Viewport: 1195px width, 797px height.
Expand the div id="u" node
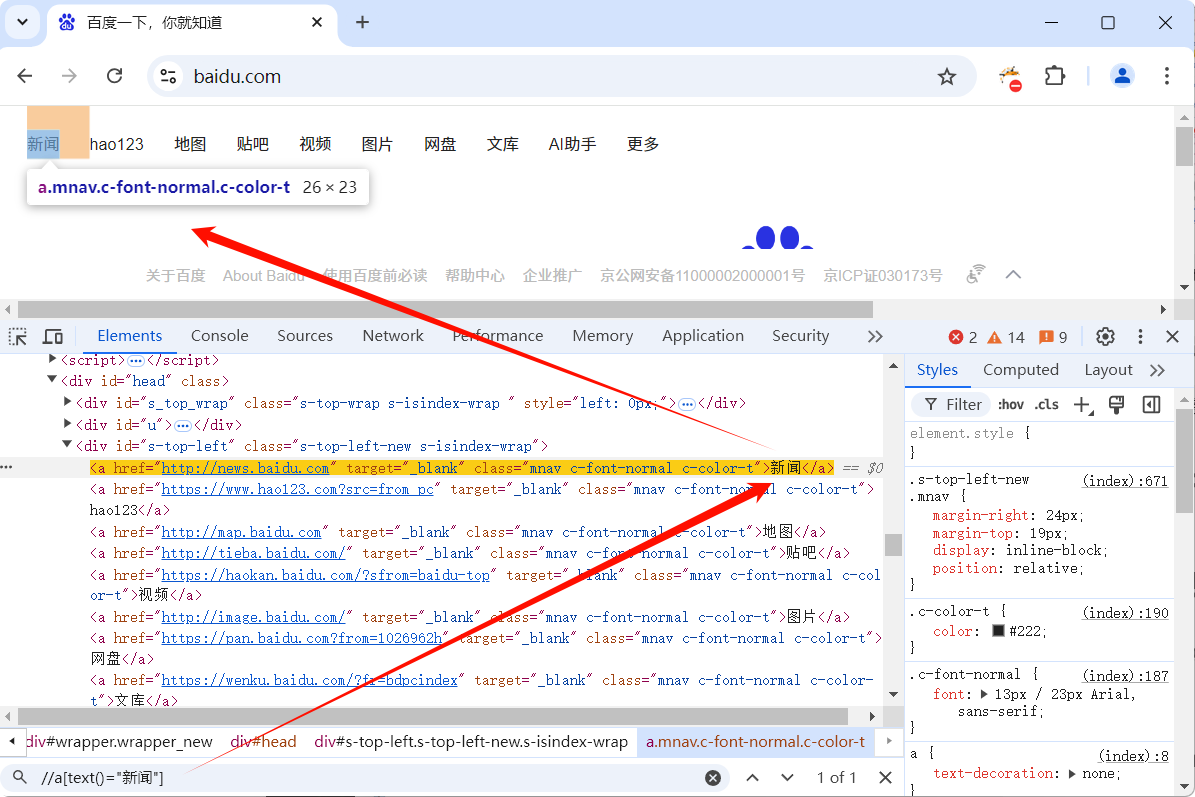coord(68,424)
